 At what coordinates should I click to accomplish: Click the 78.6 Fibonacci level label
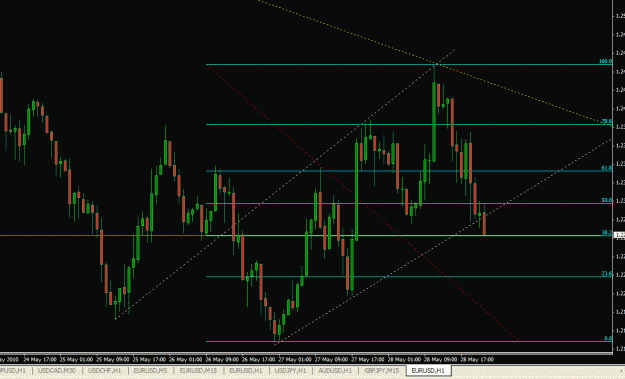[x=606, y=121]
